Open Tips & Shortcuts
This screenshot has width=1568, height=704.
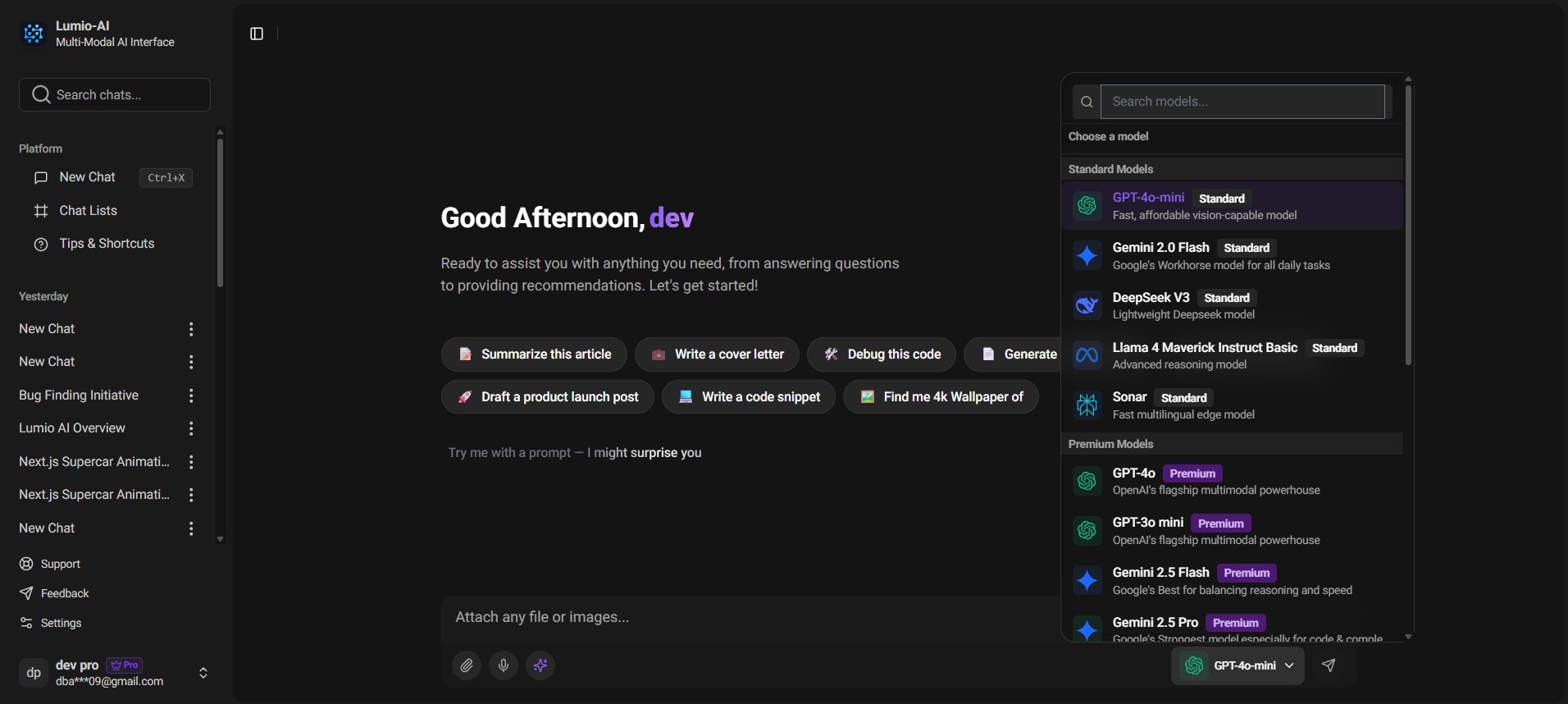tap(107, 244)
